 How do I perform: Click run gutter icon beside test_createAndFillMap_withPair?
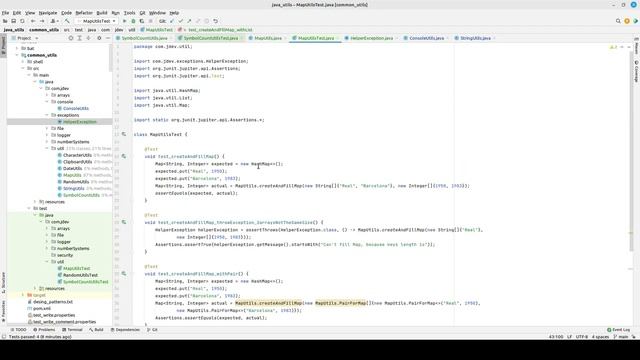124,274
